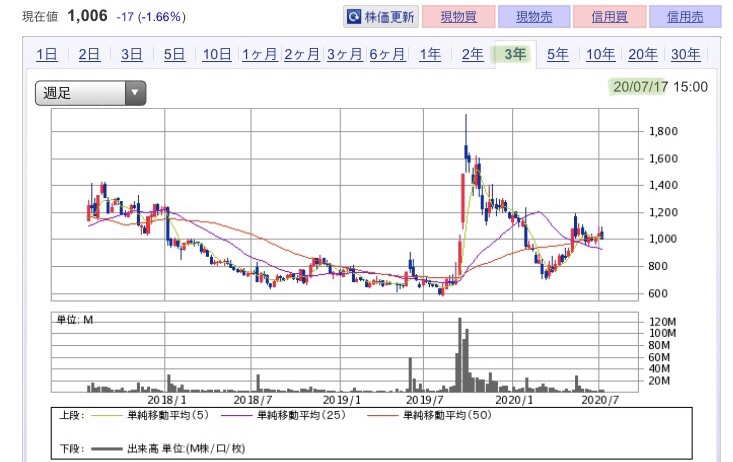This screenshot has height=462, width=733.
Task: Show the 20年 chart range
Action: click(643, 54)
